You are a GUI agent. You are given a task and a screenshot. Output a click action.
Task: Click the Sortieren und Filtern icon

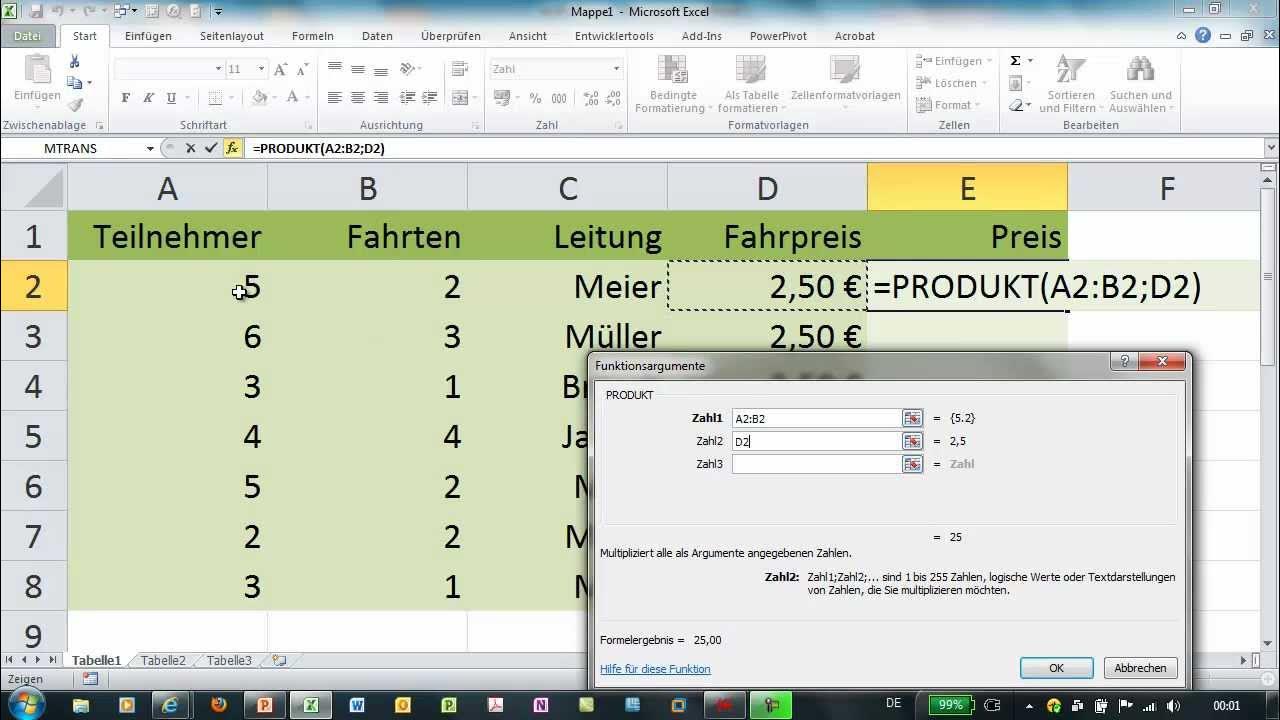[1071, 70]
